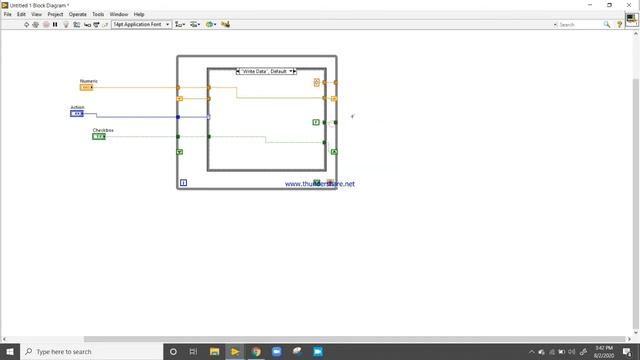Open the Project menu
640x360 pixels.
[x=55, y=14]
